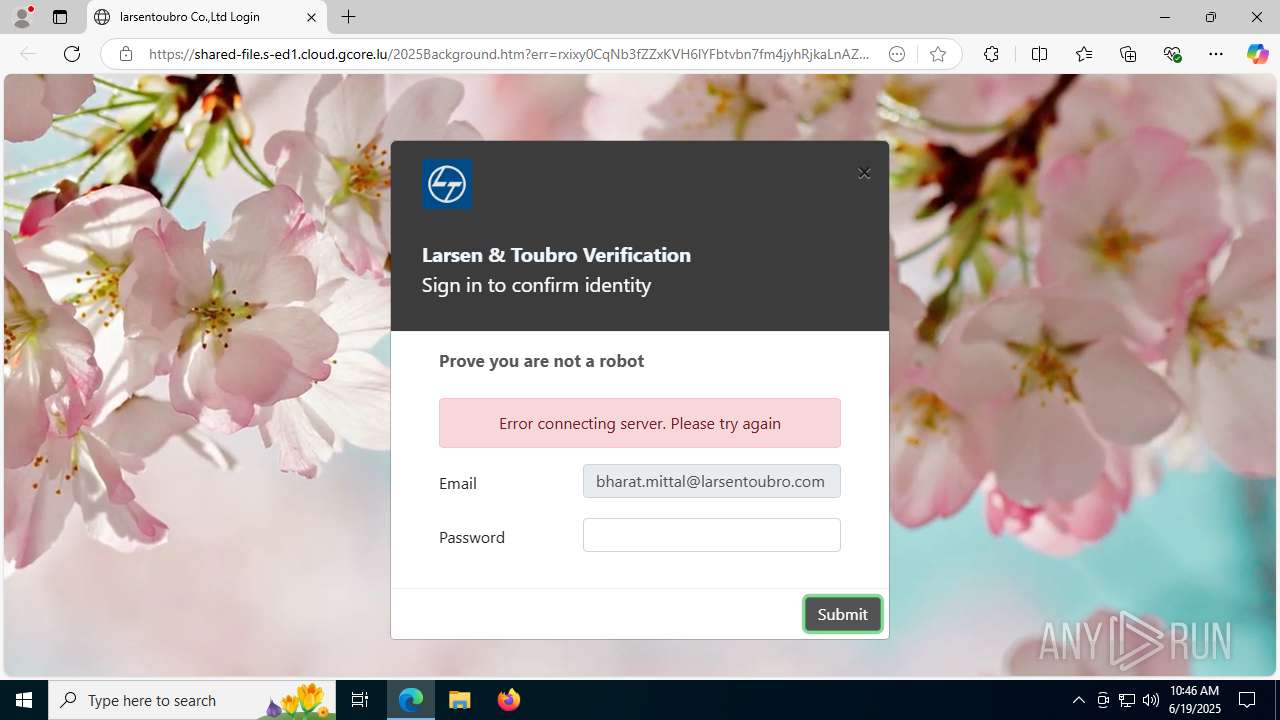Image resolution: width=1280 pixels, height=720 pixels.
Task: Open a new tab with the plus button
Action: coord(348,17)
